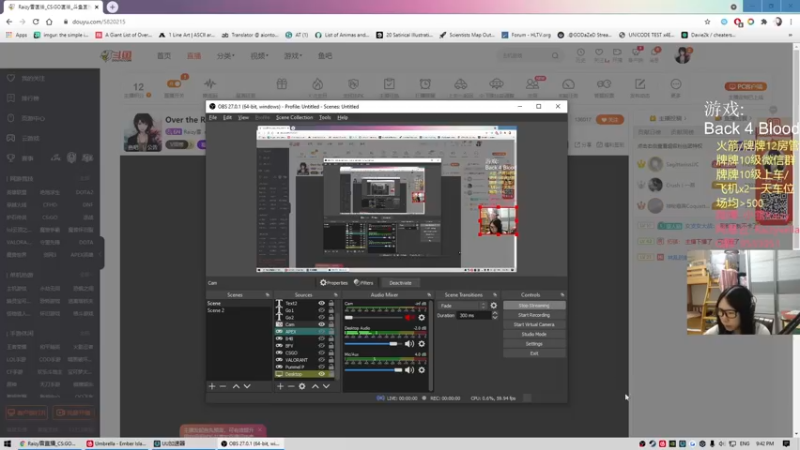Unmute Cam audio in mixer
Image resolution: width=800 pixels, height=450 pixels.
pos(409,317)
